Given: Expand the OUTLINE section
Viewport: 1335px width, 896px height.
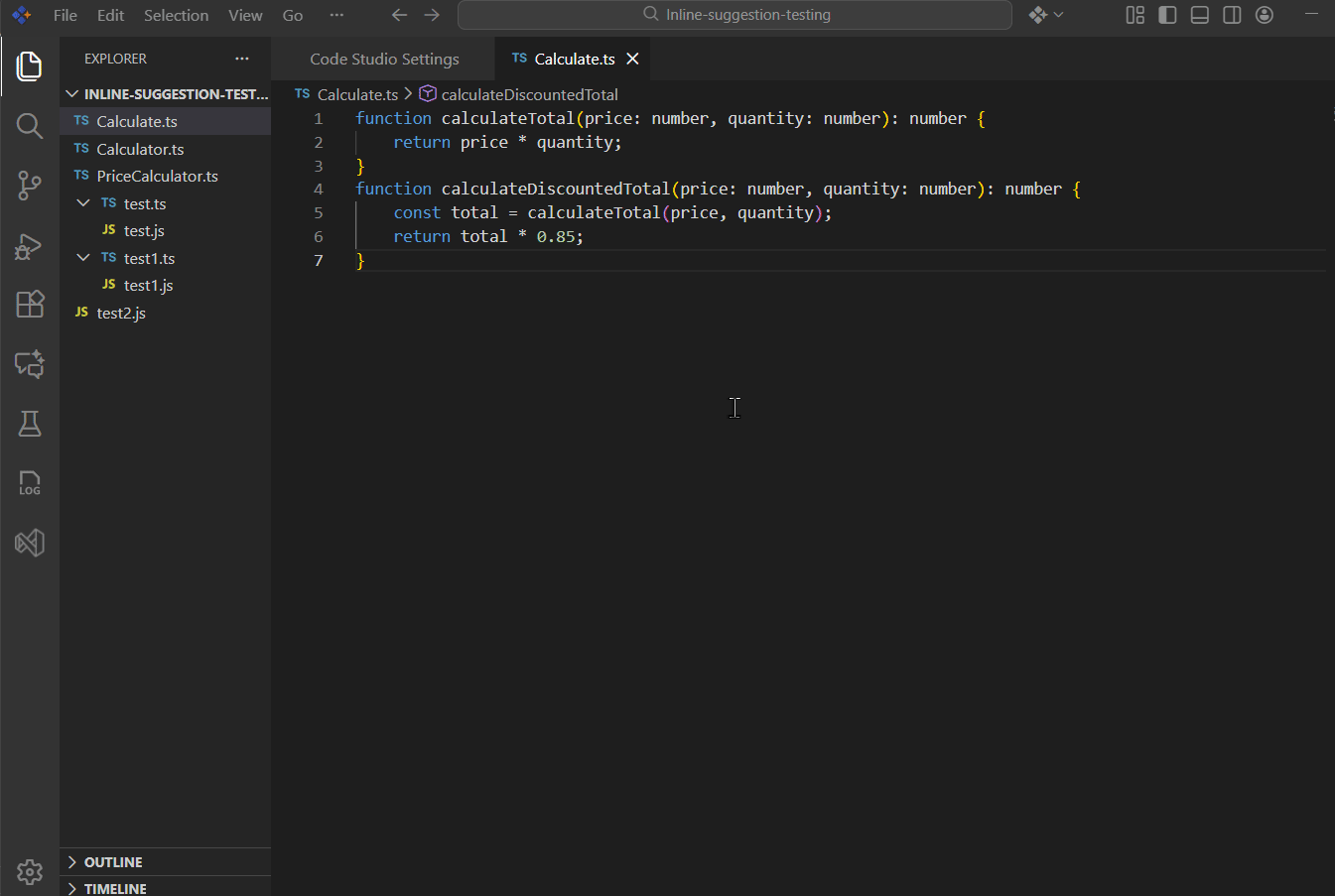Looking at the screenshot, I should pyautogui.click(x=112, y=862).
